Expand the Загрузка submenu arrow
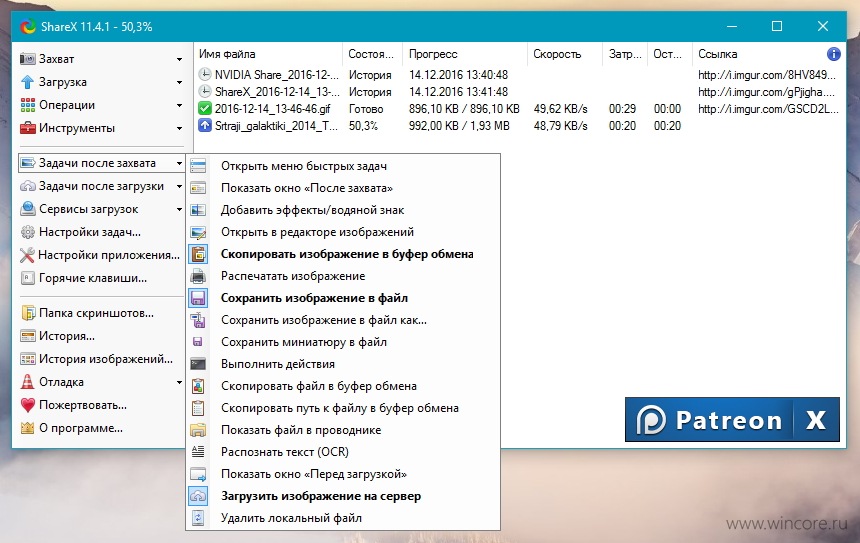This screenshot has width=860, height=543. tap(179, 82)
